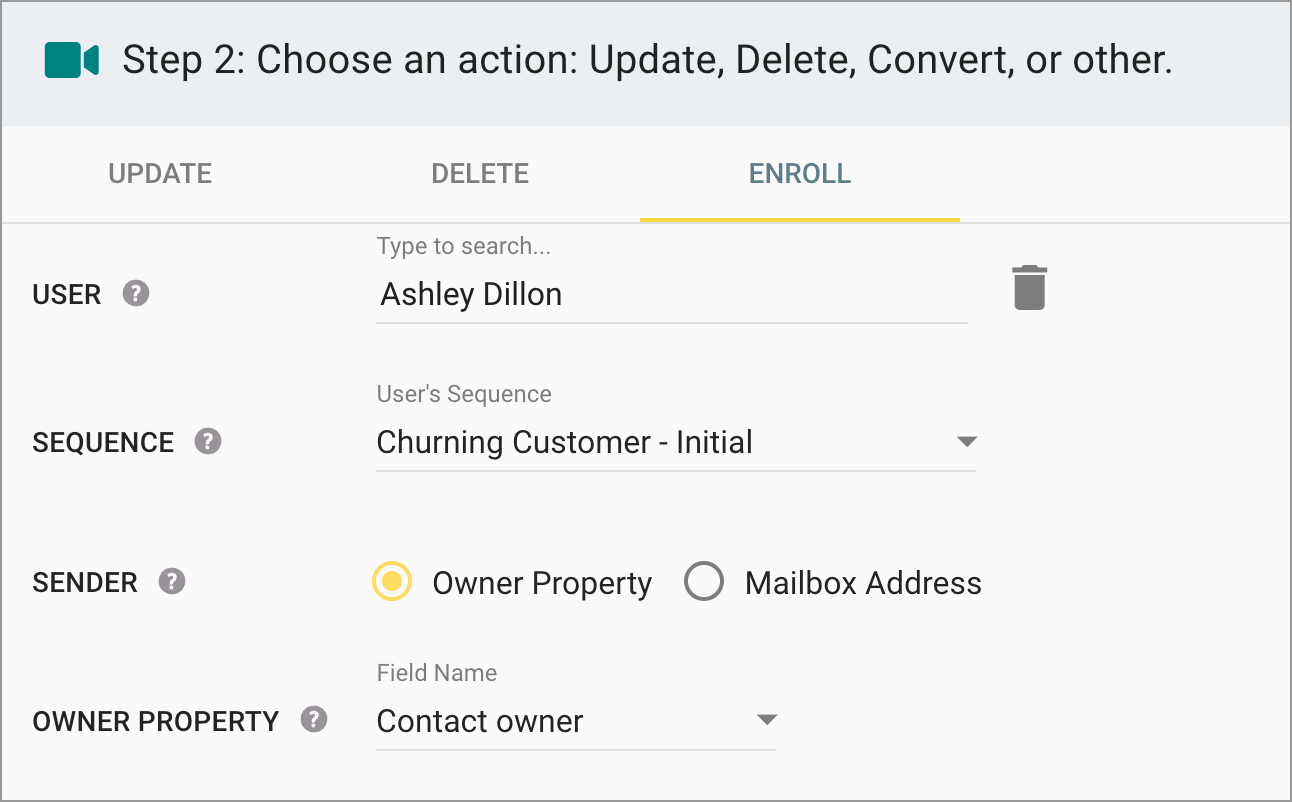This screenshot has height=802, width=1292.
Task: Click the Owner Property label text
Action: (541, 583)
